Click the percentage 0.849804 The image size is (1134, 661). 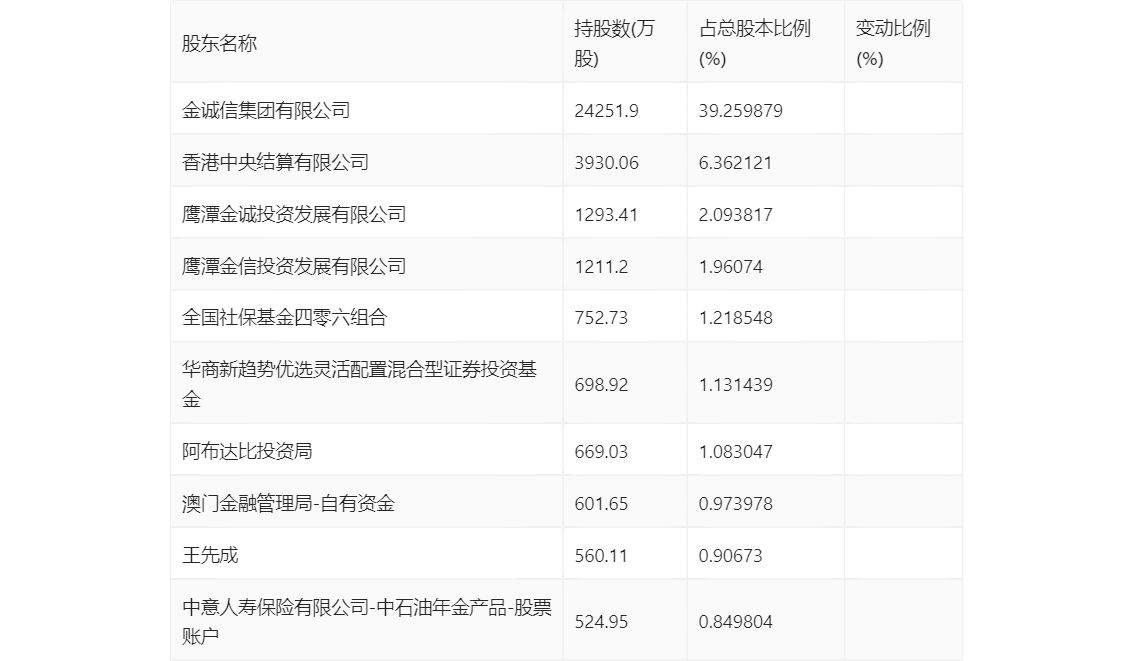pyautogui.click(x=736, y=622)
